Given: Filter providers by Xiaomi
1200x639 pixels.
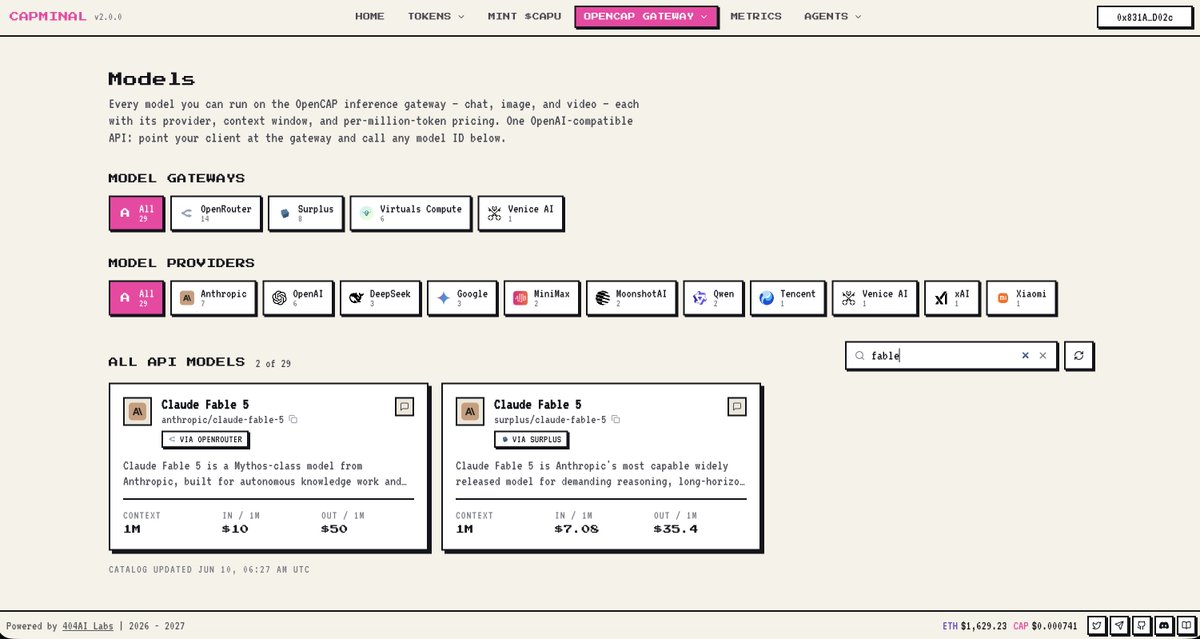Looking at the screenshot, I should [1021, 298].
